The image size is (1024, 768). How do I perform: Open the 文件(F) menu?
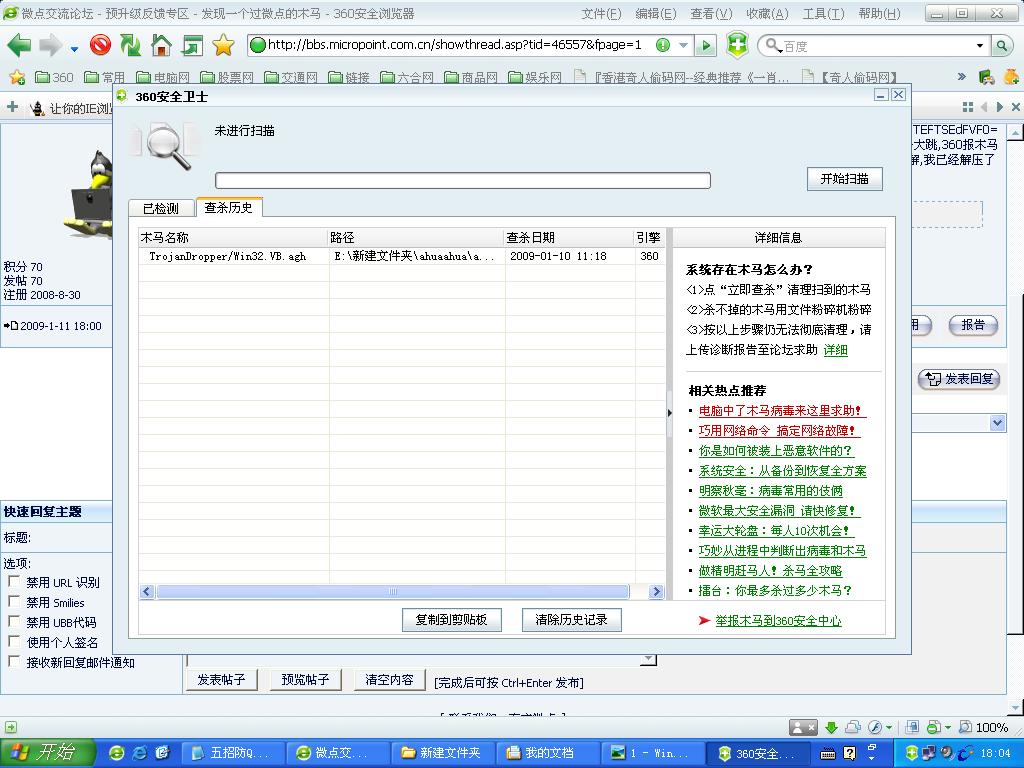(x=601, y=14)
